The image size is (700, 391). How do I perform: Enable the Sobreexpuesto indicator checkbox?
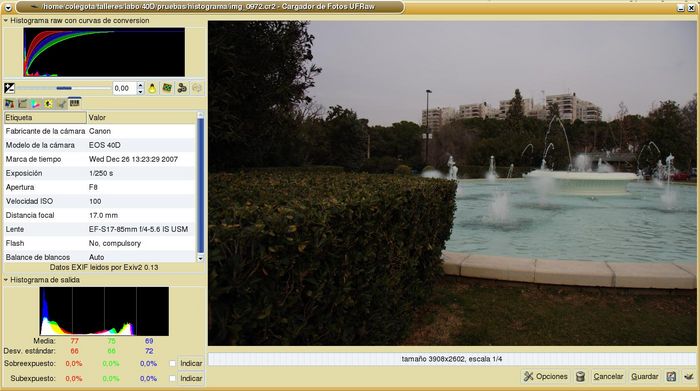click(172, 363)
